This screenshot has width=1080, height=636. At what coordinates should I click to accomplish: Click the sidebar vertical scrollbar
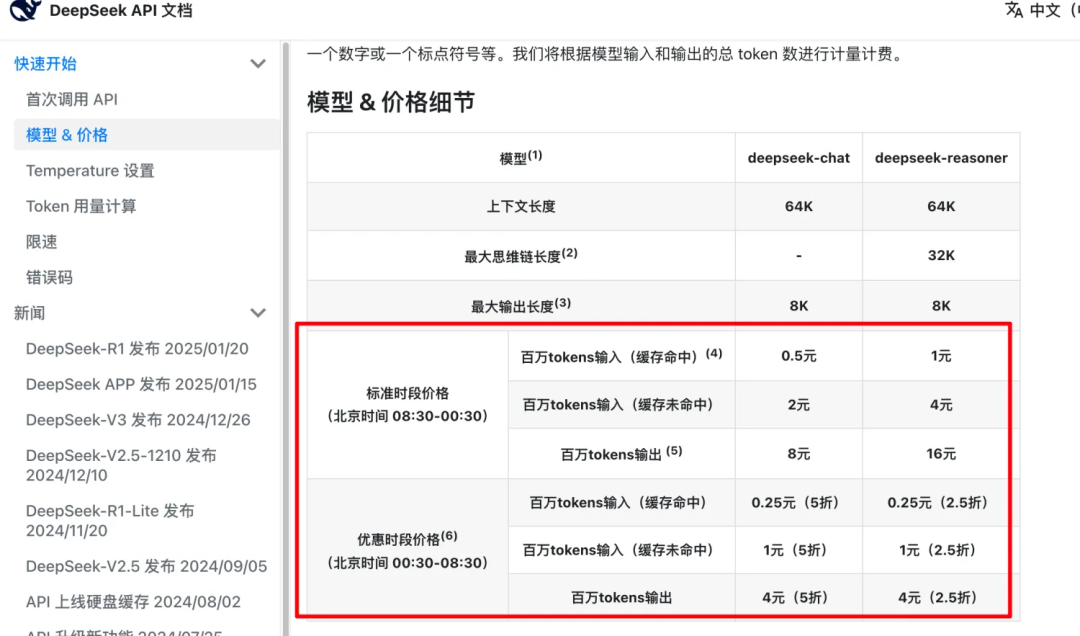(285, 338)
